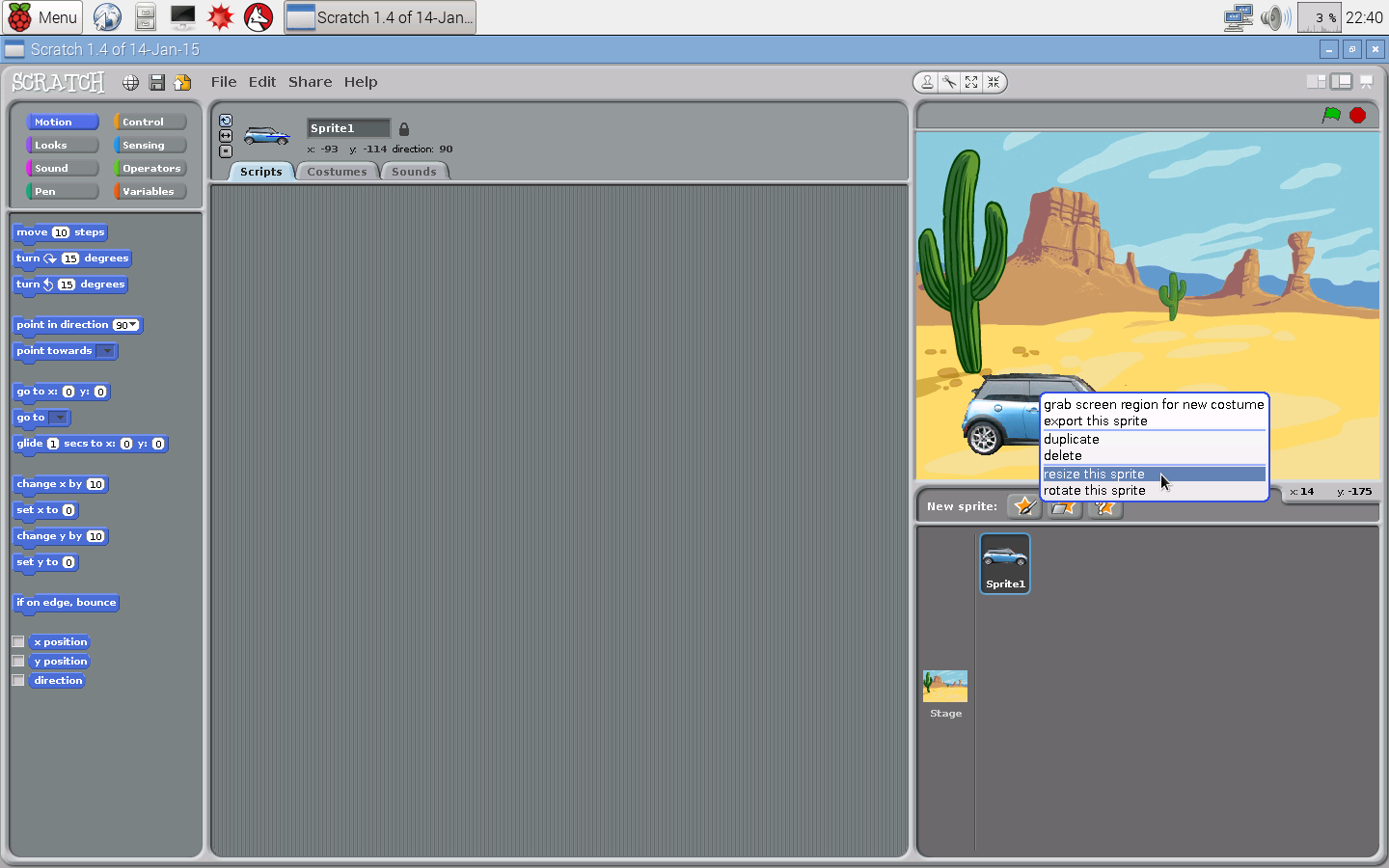The width and height of the screenshot is (1389, 868).
Task: Set sprite rotation style to left-right only
Action: (x=226, y=136)
